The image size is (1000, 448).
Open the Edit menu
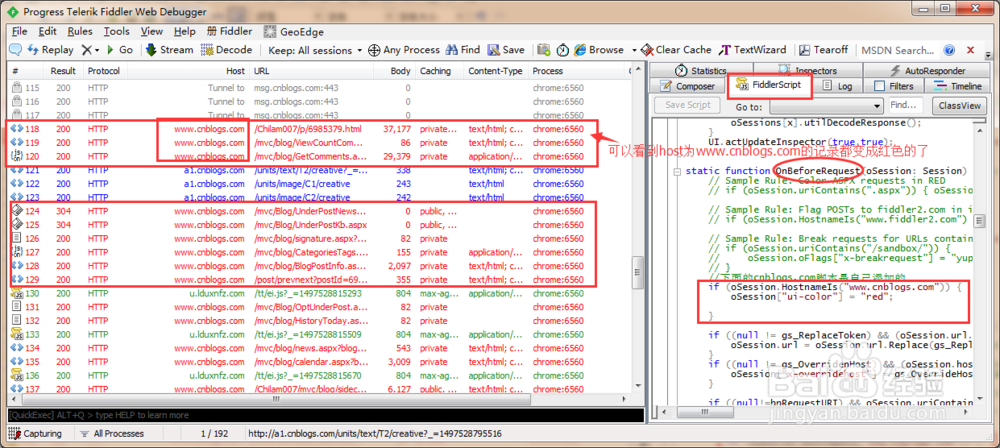click(x=47, y=31)
